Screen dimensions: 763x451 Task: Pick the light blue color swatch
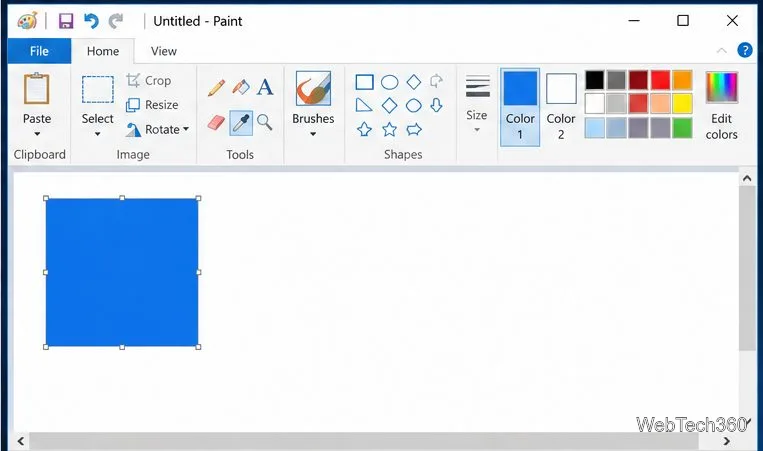(x=594, y=128)
